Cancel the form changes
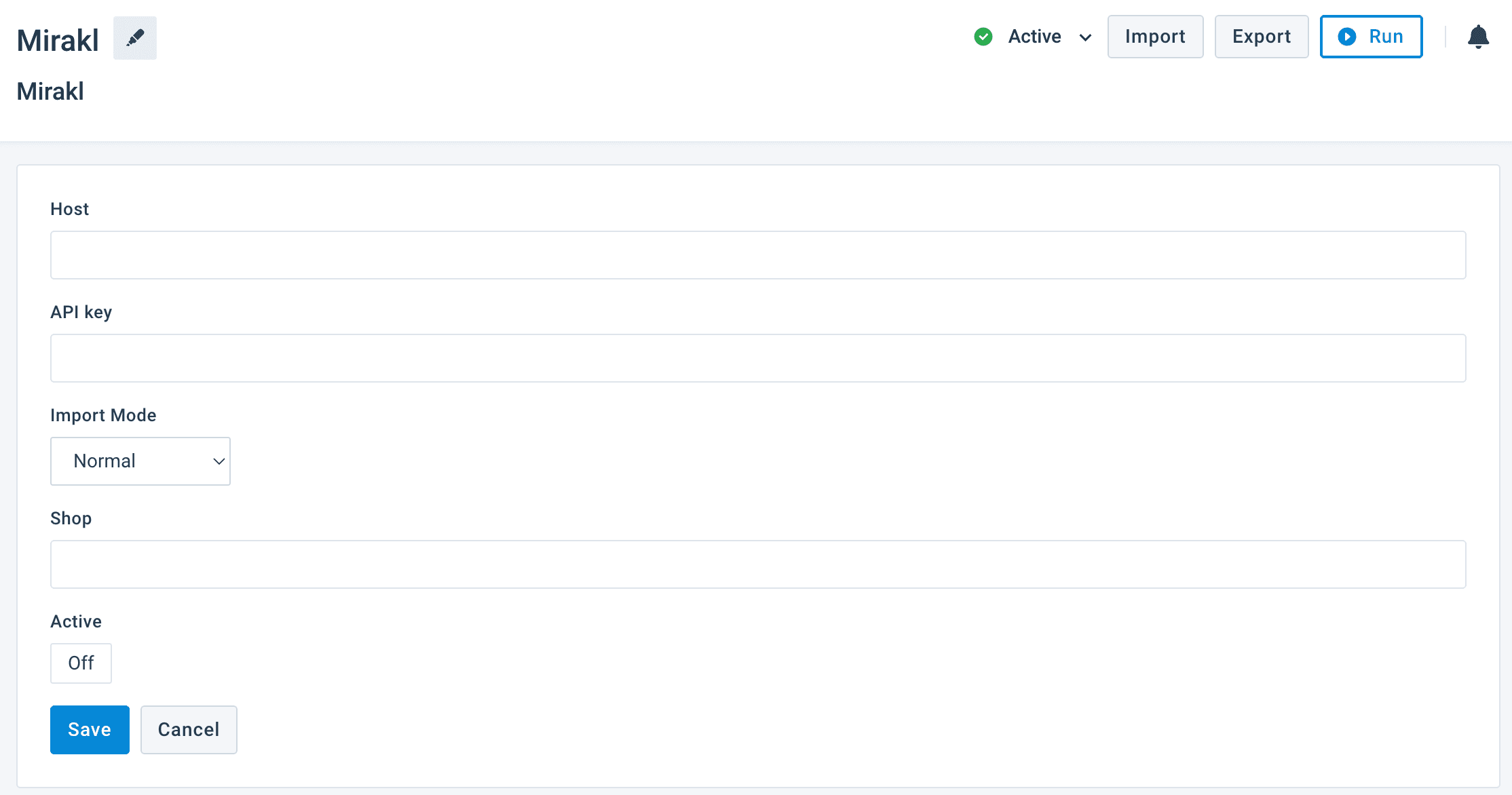 click(x=189, y=730)
